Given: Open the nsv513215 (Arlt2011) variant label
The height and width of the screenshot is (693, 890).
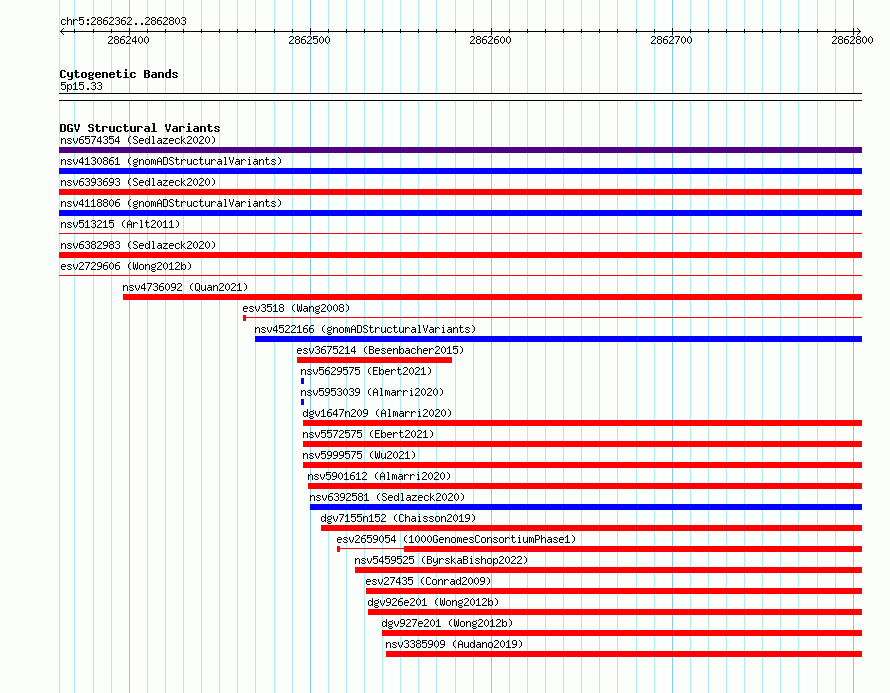Looking at the screenshot, I should tap(120, 224).
